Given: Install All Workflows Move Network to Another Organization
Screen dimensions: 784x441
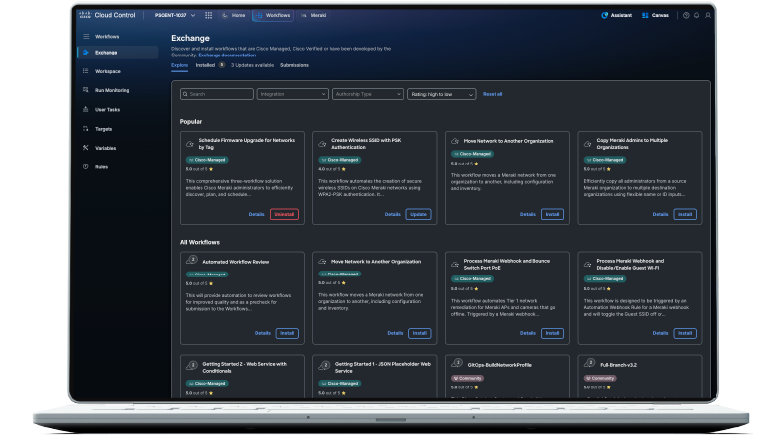Looking at the screenshot, I should [420, 334].
